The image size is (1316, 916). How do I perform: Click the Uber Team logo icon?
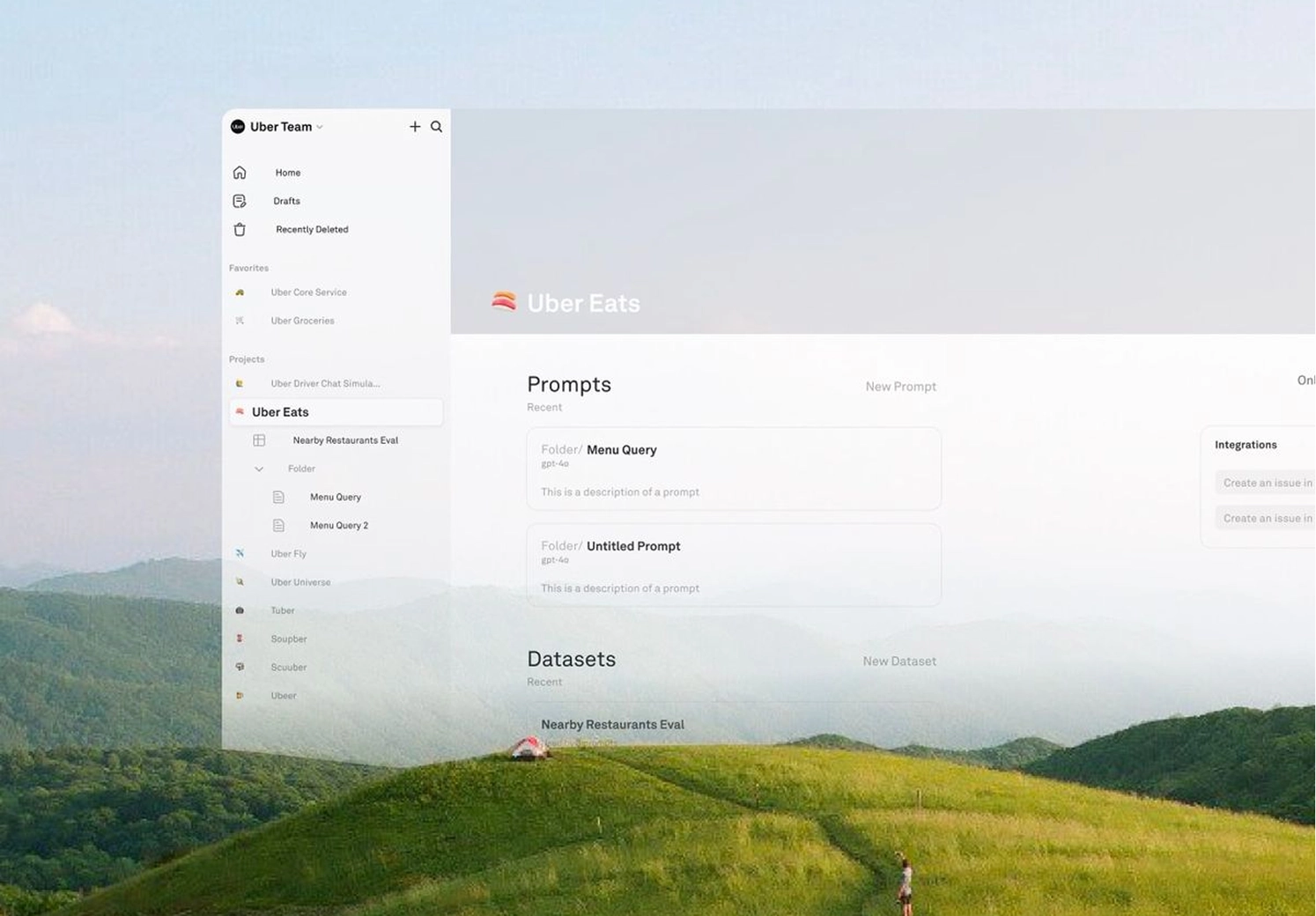coord(238,127)
